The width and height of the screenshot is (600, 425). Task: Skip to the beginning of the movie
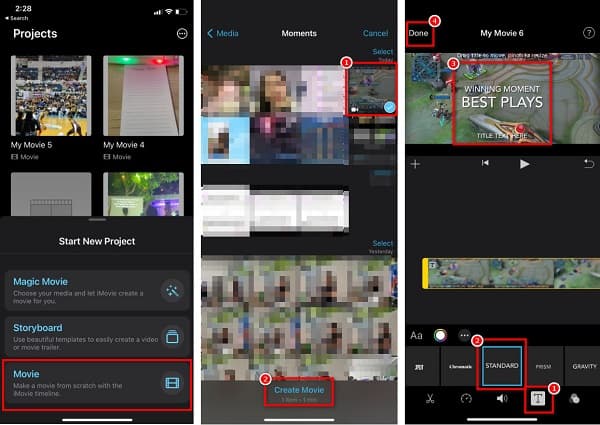point(485,163)
